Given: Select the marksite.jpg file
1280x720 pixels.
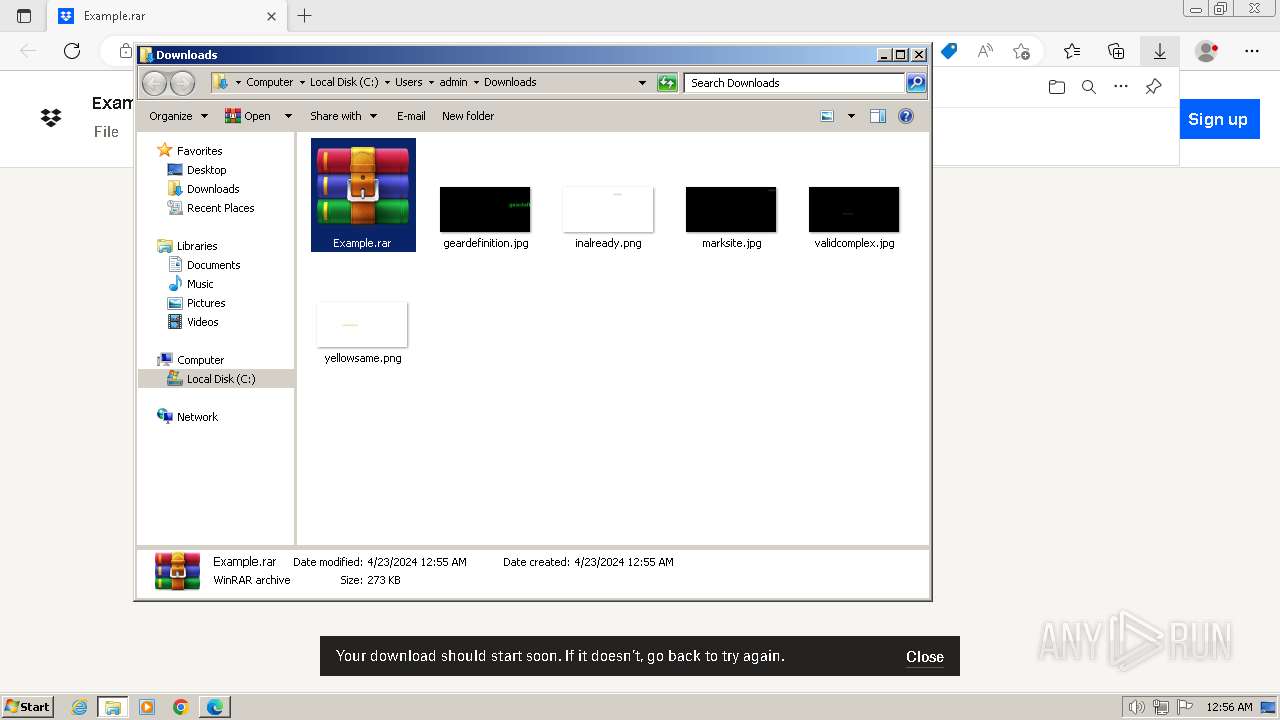Looking at the screenshot, I should point(731,217).
